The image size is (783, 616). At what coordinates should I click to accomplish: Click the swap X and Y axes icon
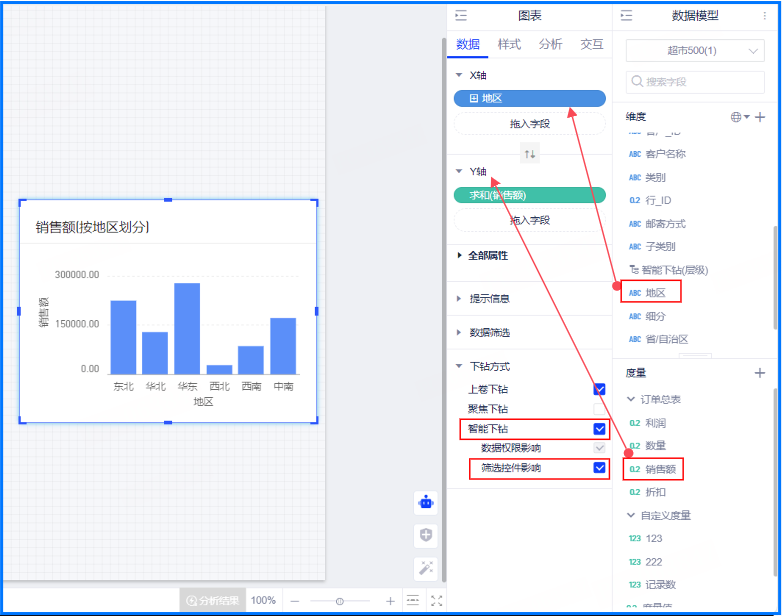[530, 153]
